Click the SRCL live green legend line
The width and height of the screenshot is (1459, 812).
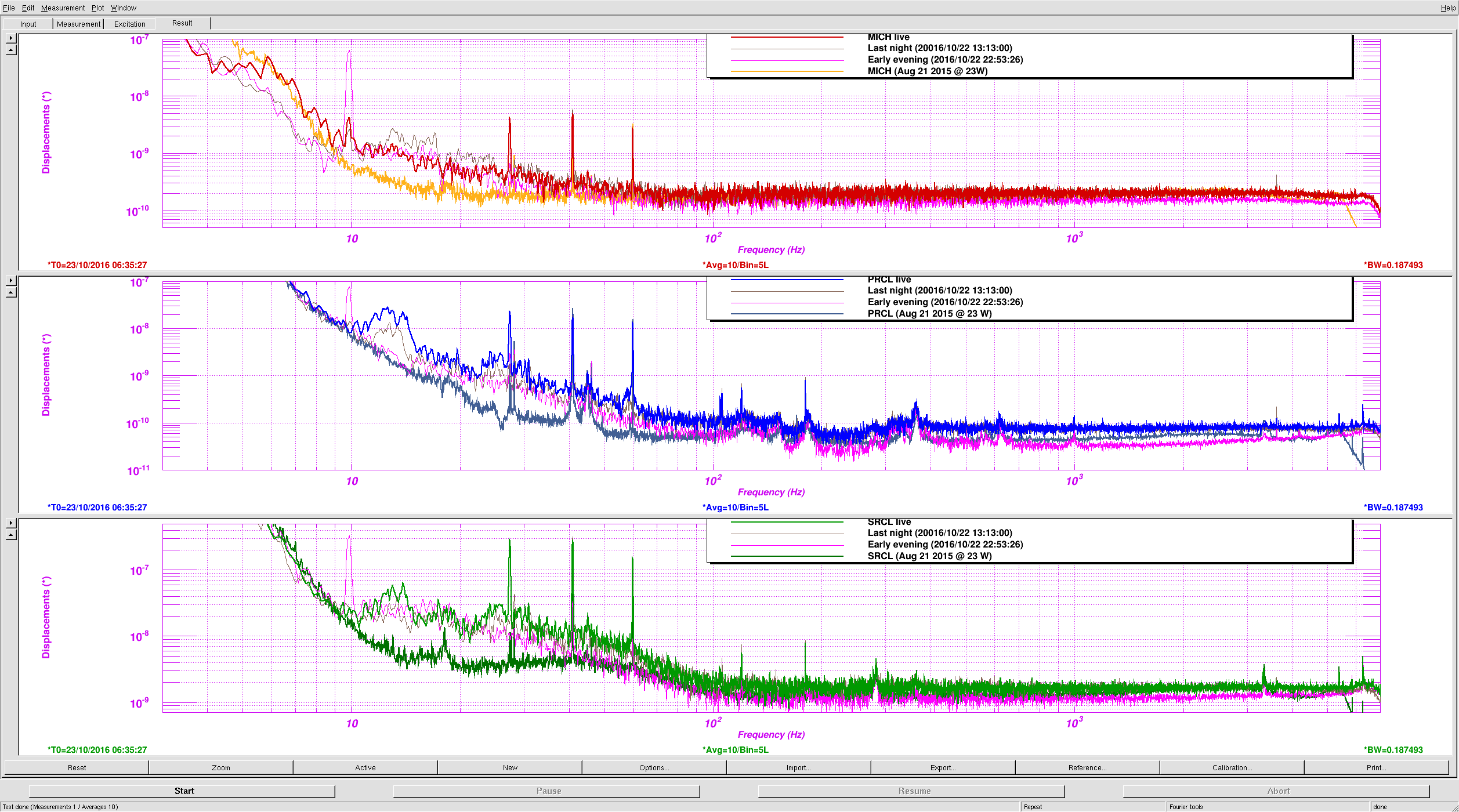pos(787,522)
